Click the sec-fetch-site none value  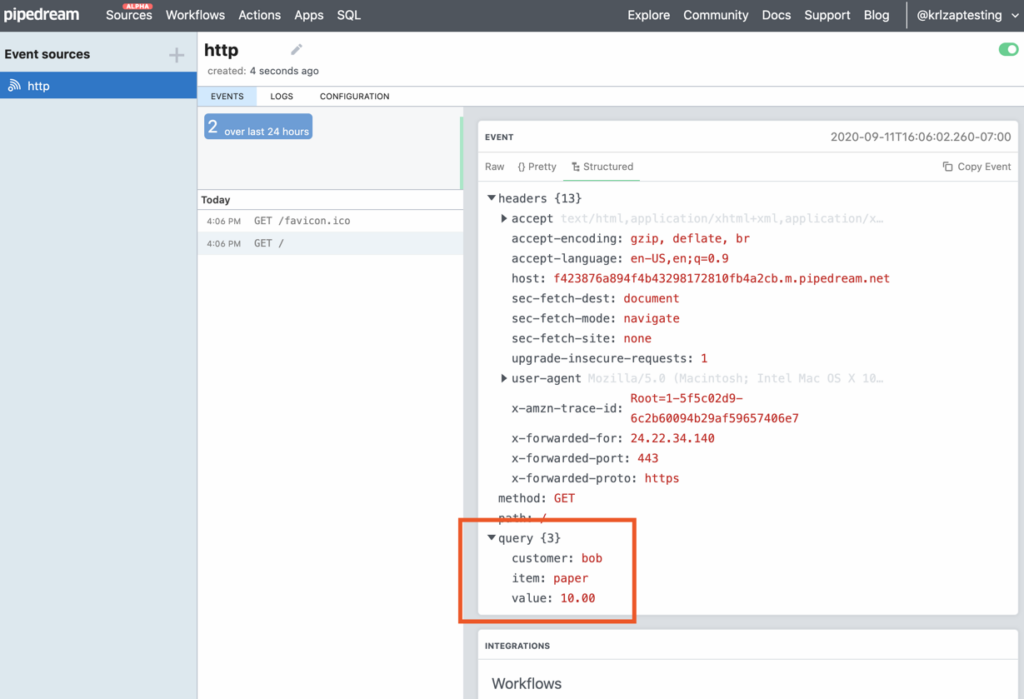click(637, 338)
